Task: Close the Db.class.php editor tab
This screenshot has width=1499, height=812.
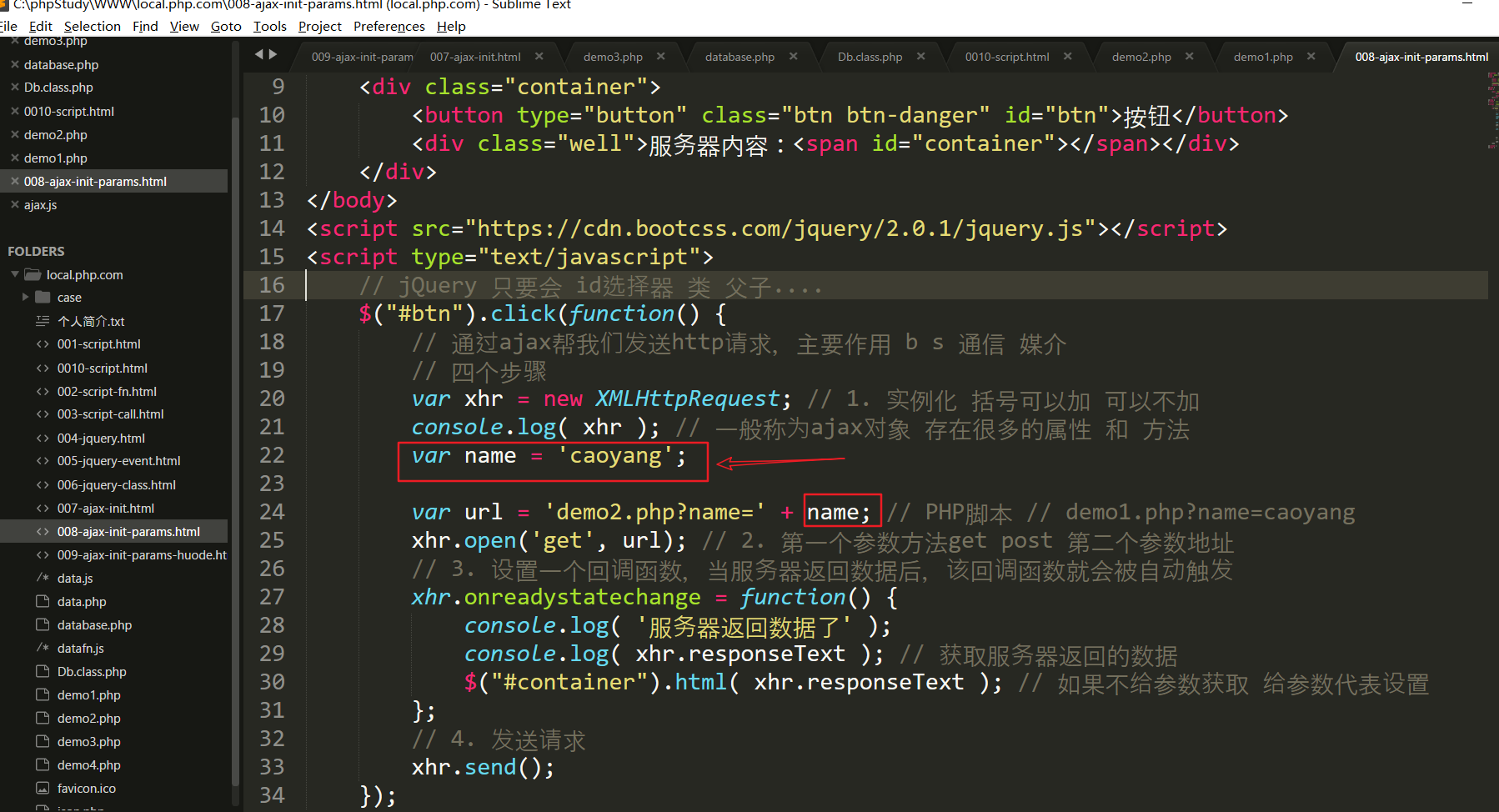Action: pyautogui.click(x=921, y=57)
